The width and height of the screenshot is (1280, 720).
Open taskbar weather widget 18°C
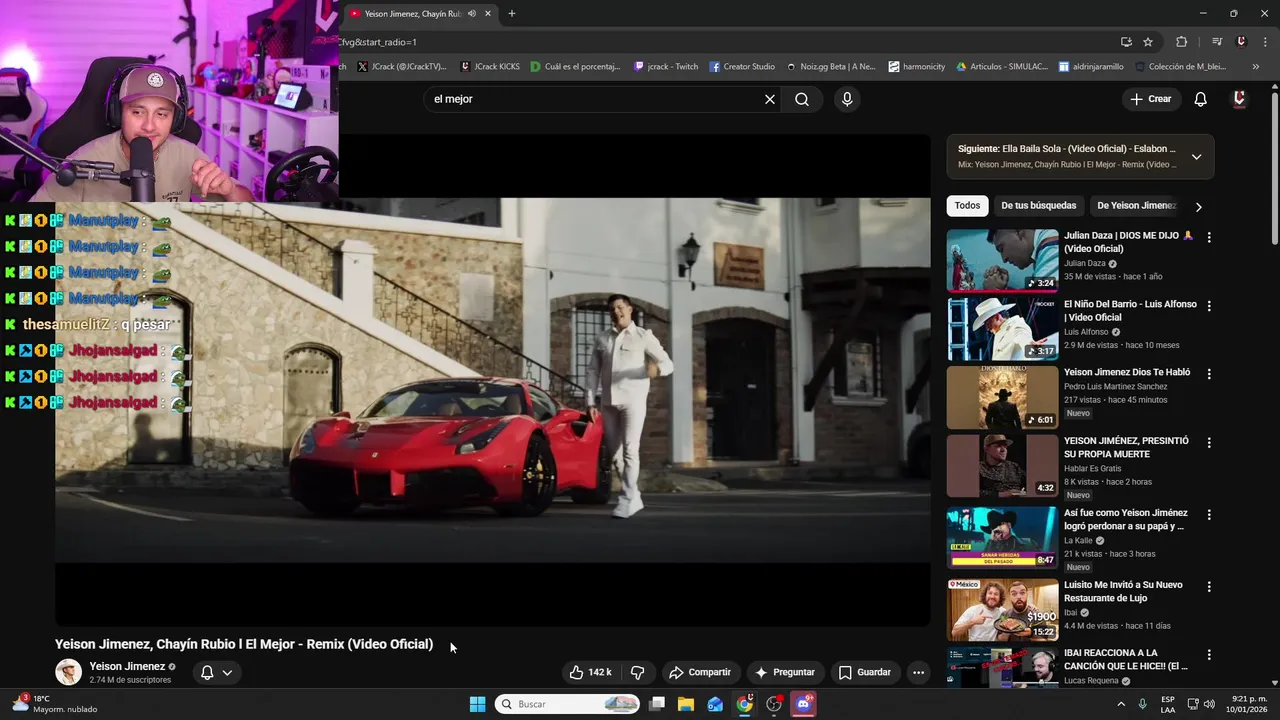click(55, 704)
